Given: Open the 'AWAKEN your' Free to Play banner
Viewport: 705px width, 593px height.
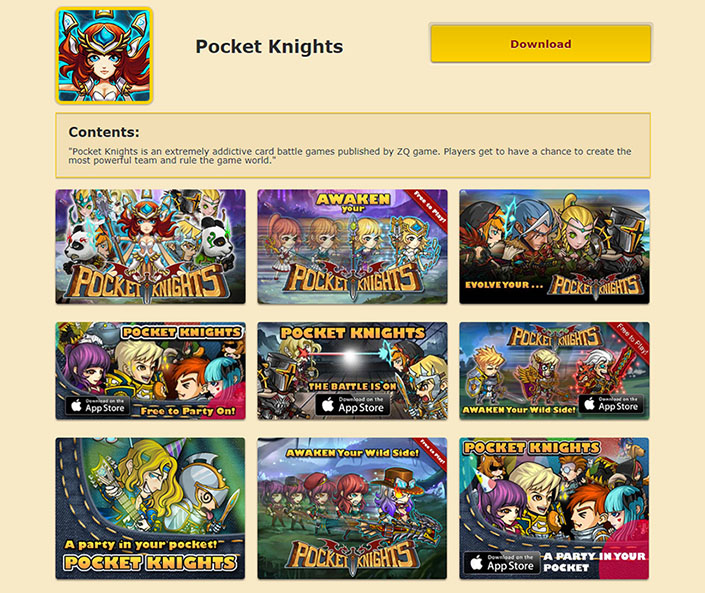Looking at the screenshot, I should 352,246.
